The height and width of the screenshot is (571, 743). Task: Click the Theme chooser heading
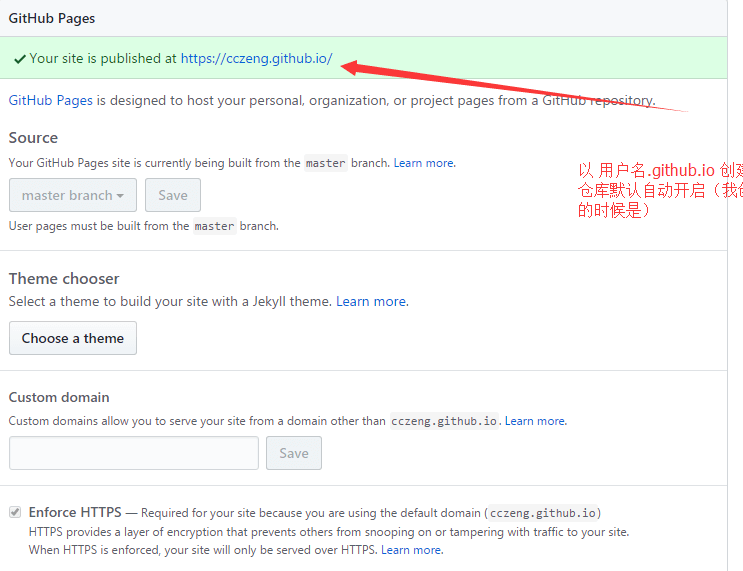click(x=64, y=278)
